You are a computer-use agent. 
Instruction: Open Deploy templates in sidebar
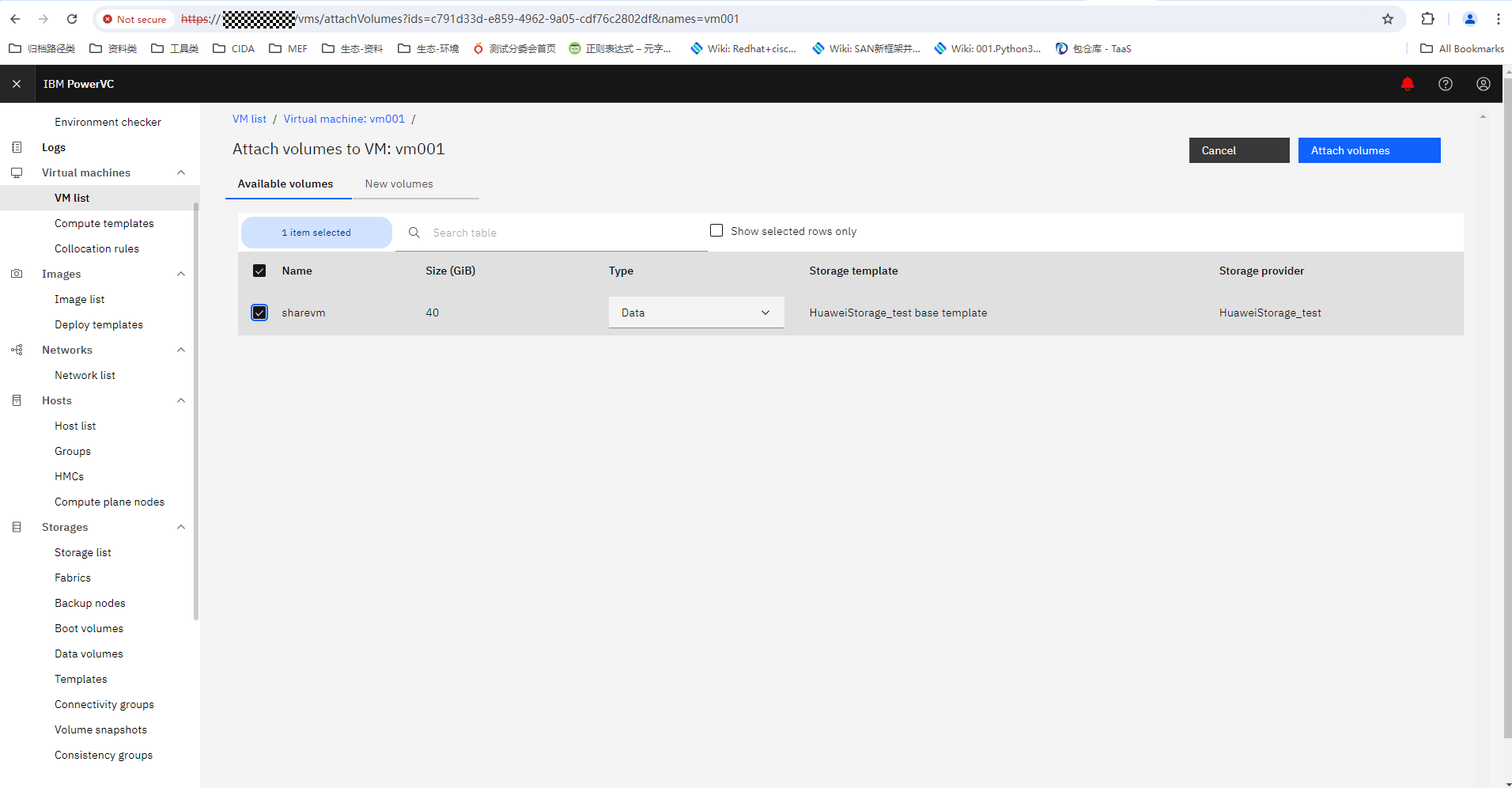tap(99, 324)
